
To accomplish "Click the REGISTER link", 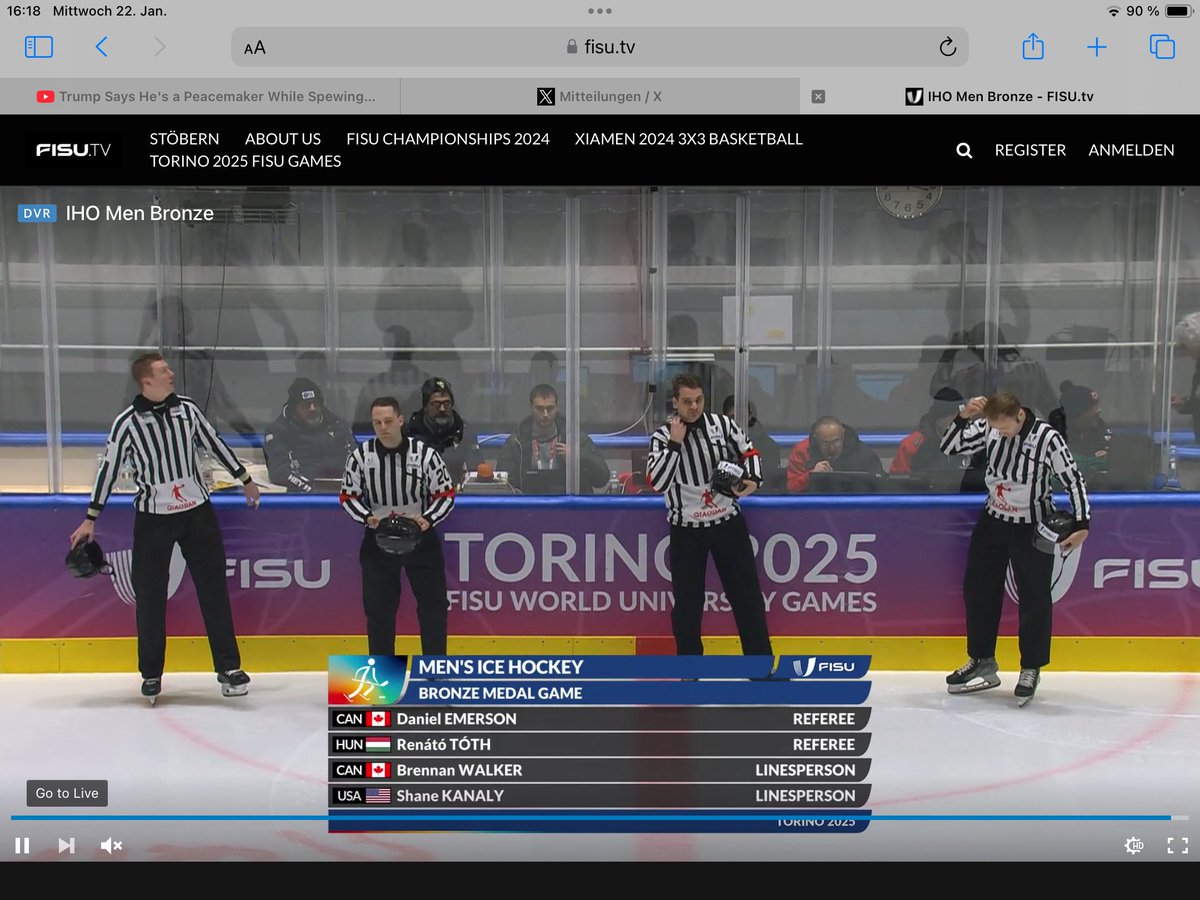I will coord(1030,150).
